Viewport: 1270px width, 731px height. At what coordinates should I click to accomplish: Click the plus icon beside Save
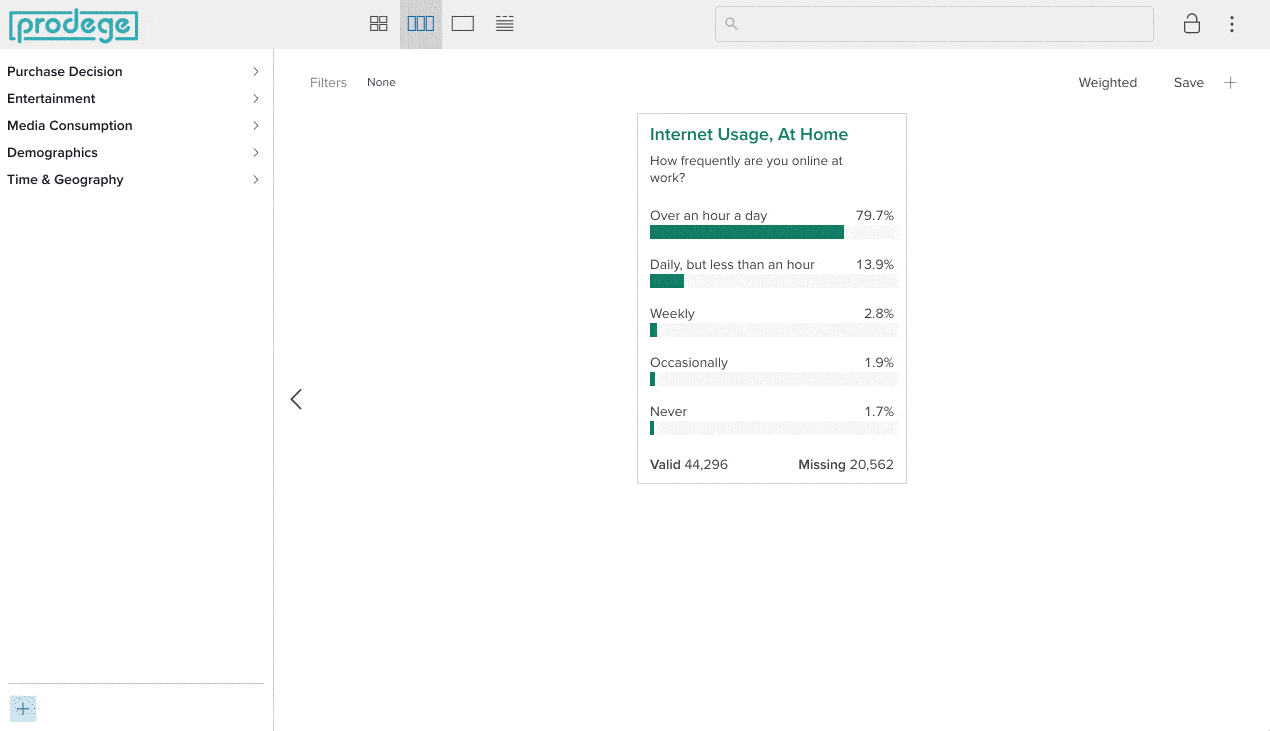pos(1230,83)
